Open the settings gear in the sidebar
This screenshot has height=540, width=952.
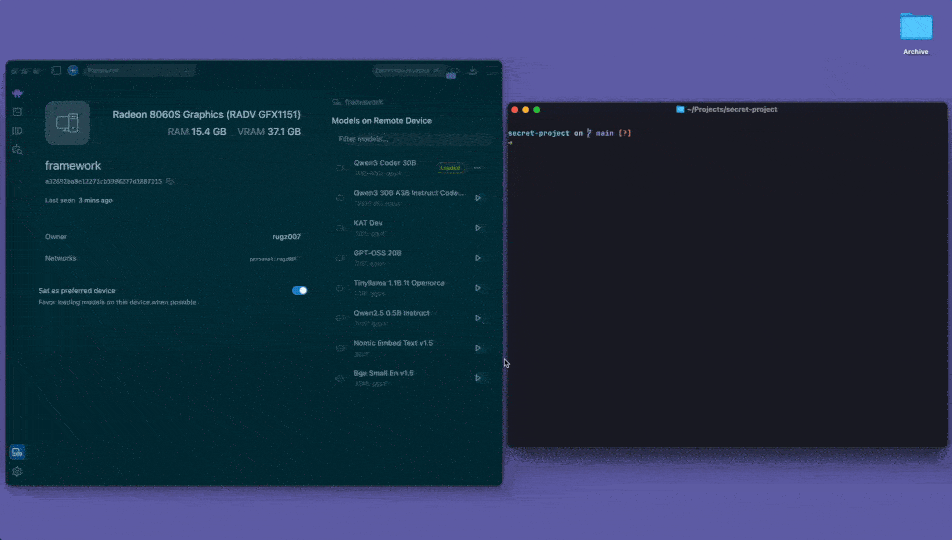tap(17, 471)
